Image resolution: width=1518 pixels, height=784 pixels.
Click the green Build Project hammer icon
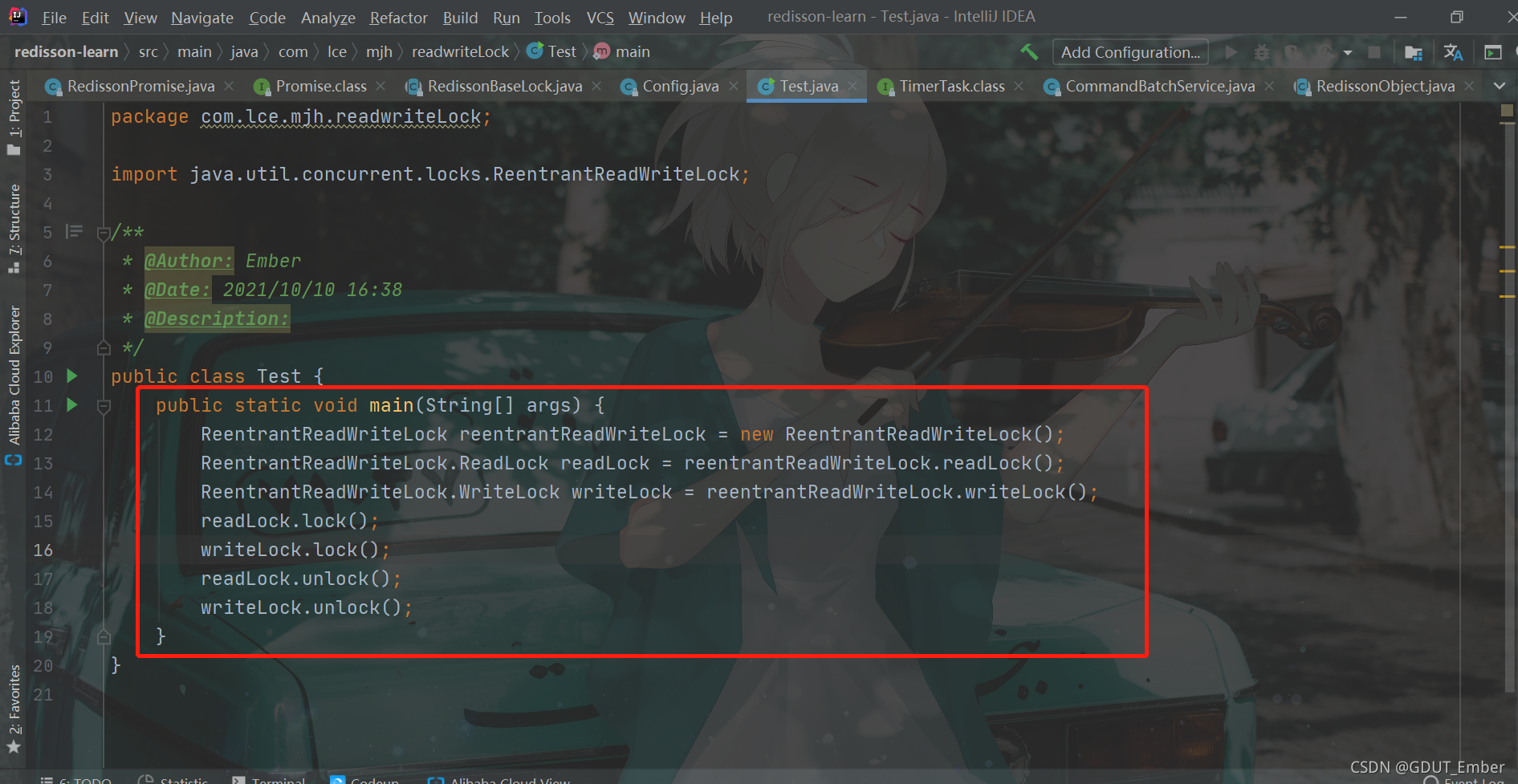[x=1029, y=52]
